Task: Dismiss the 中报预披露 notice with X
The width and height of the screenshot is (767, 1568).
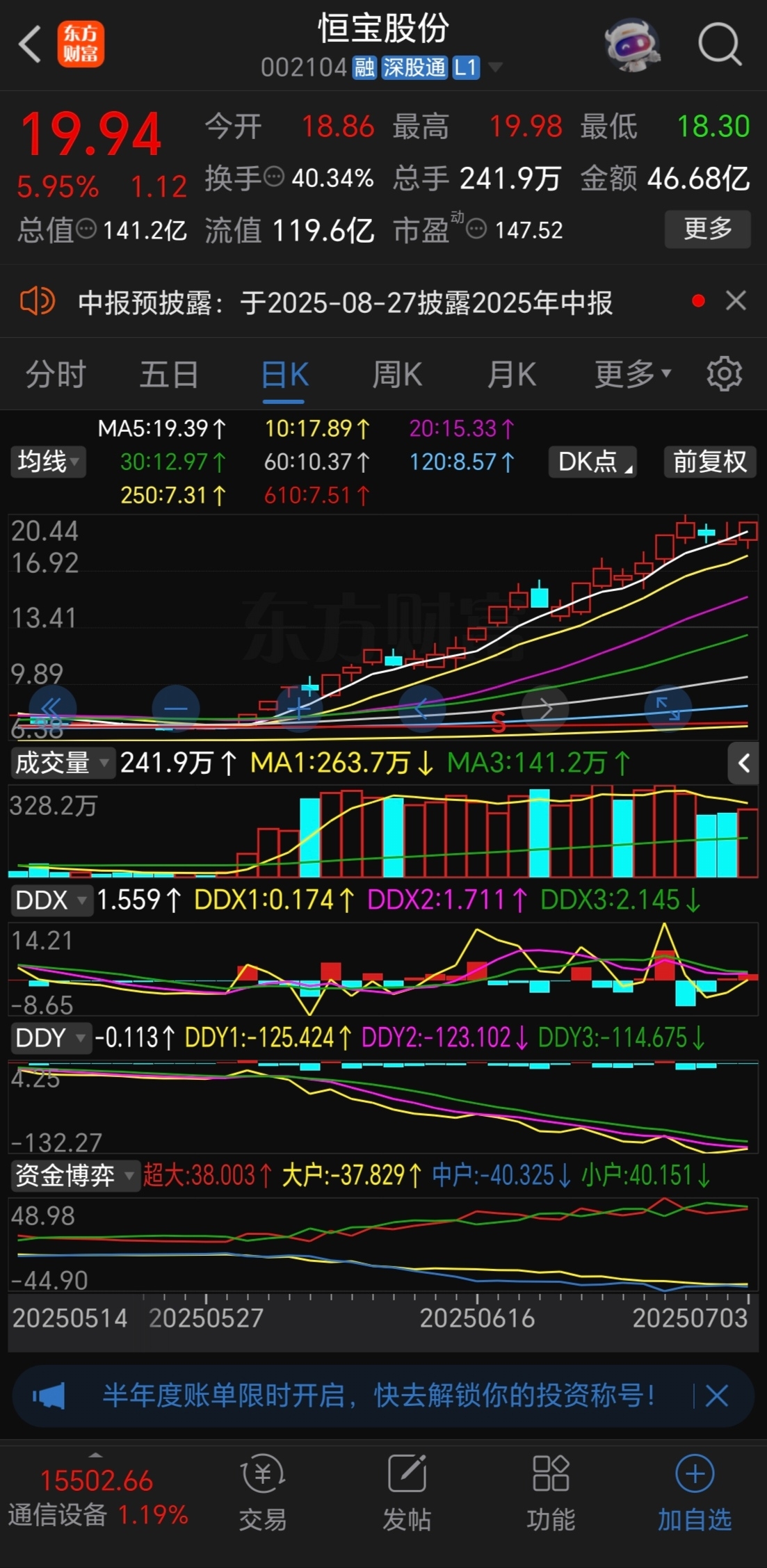Action: point(736,301)
